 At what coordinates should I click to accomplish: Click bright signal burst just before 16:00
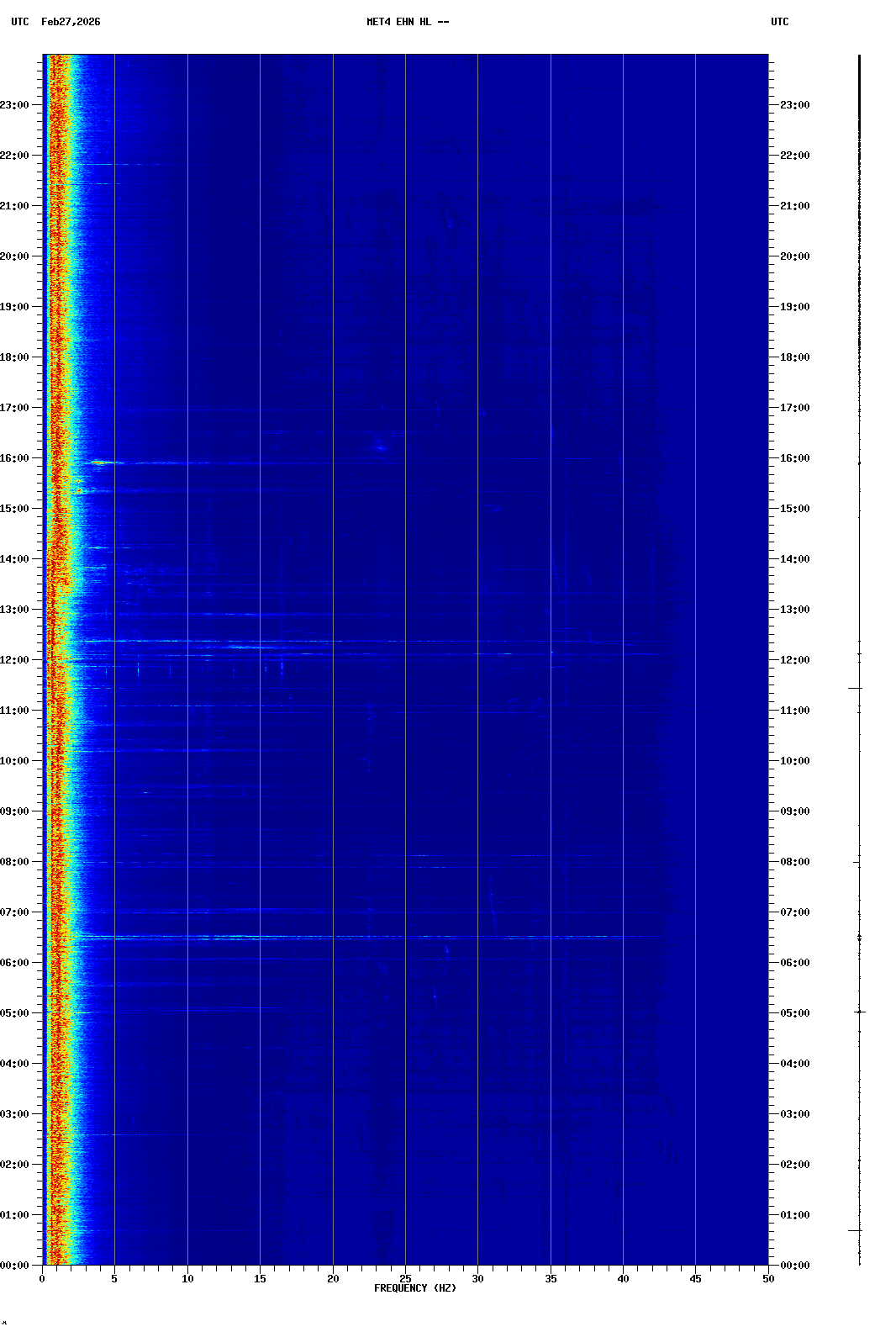pyautogui.click(x=101, y=462)
